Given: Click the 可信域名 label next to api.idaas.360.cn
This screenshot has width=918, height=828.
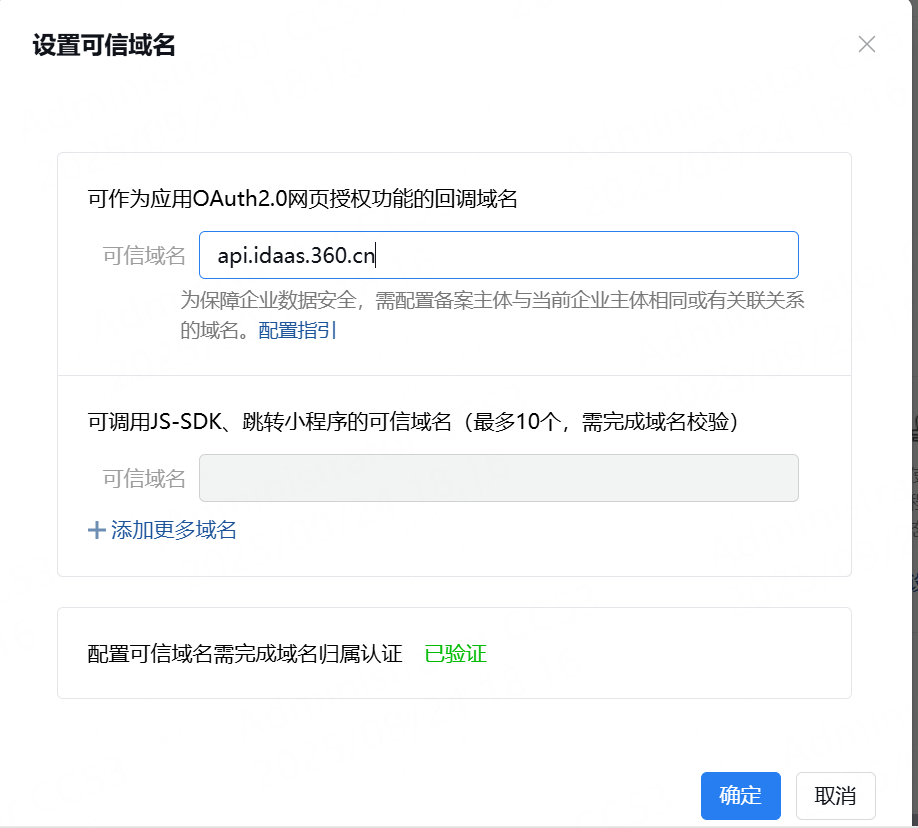Looking at the screenshot, I should 144,256.
